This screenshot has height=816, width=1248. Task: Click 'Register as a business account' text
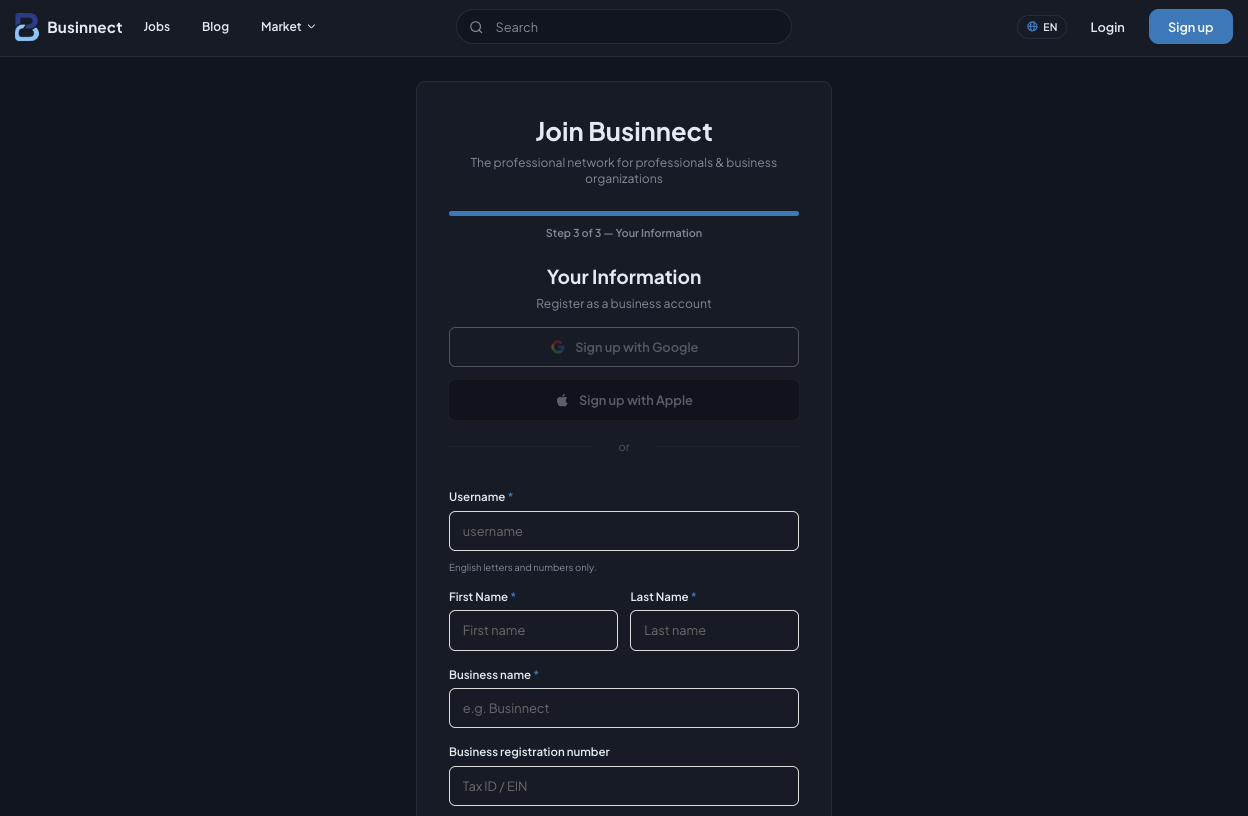(623, 303)
